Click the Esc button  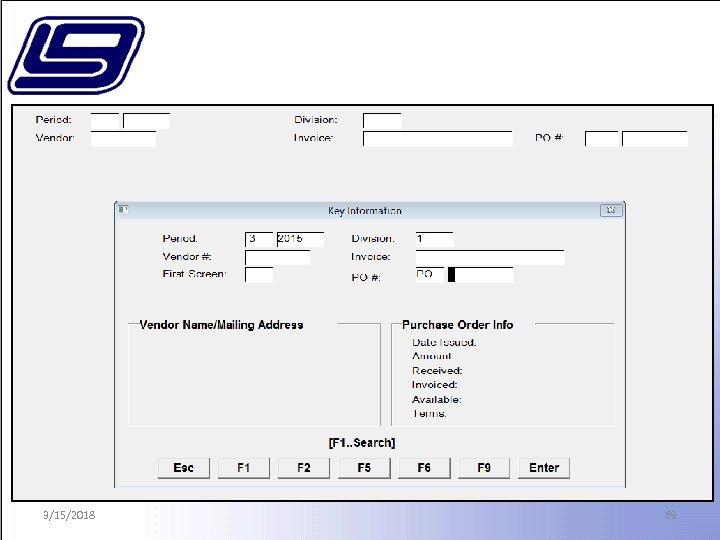184,468
